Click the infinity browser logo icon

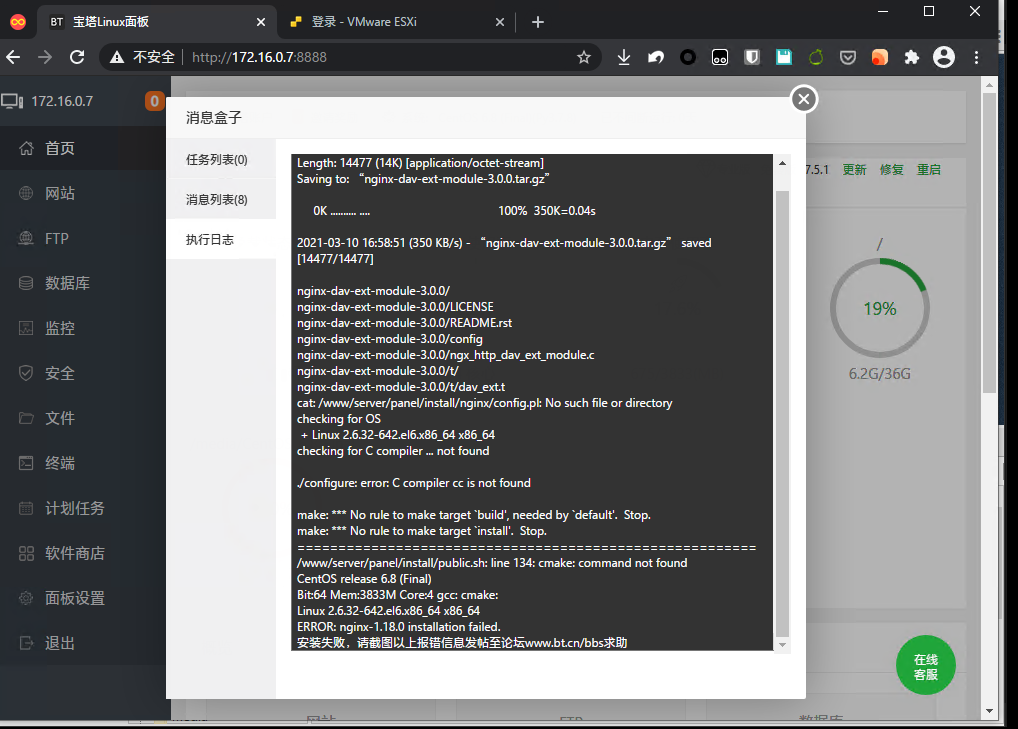click(x=18, y=22)
